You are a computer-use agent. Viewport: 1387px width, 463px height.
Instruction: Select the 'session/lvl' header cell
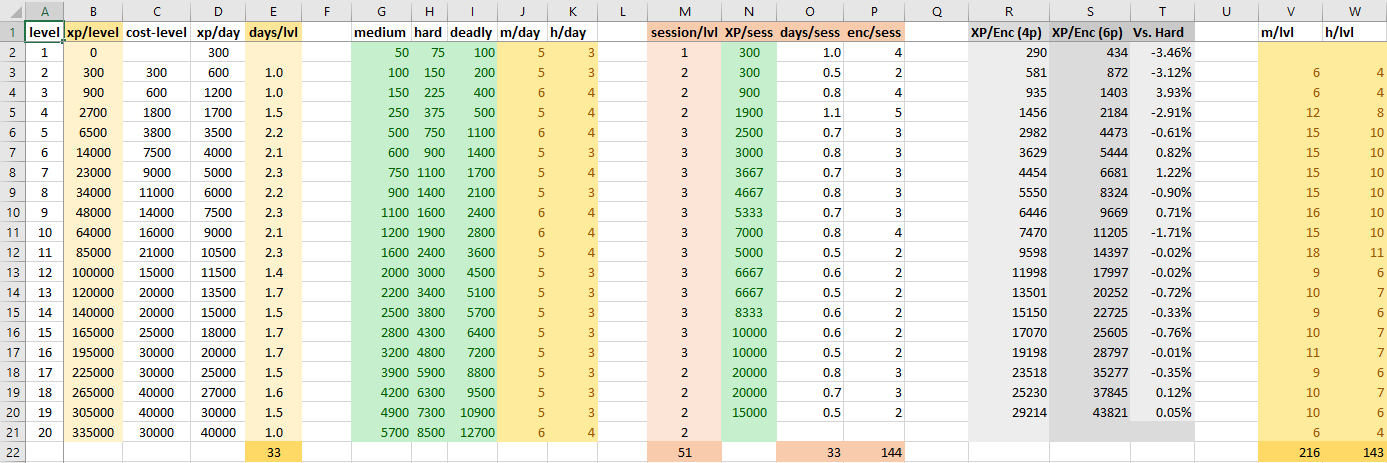click(684, 32)
